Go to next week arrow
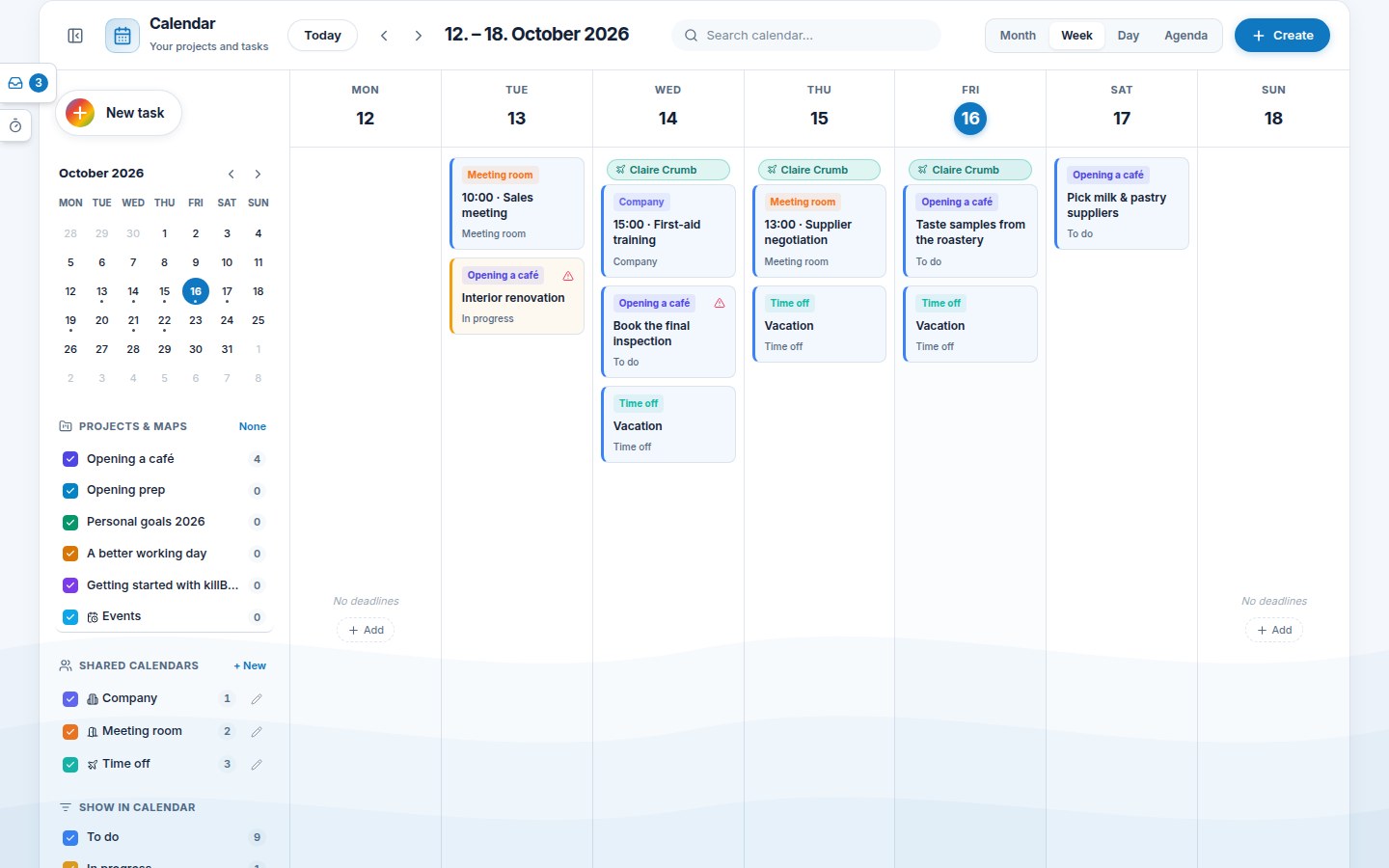The height and width of the screenshot is (868, 1389). (419, 36)
